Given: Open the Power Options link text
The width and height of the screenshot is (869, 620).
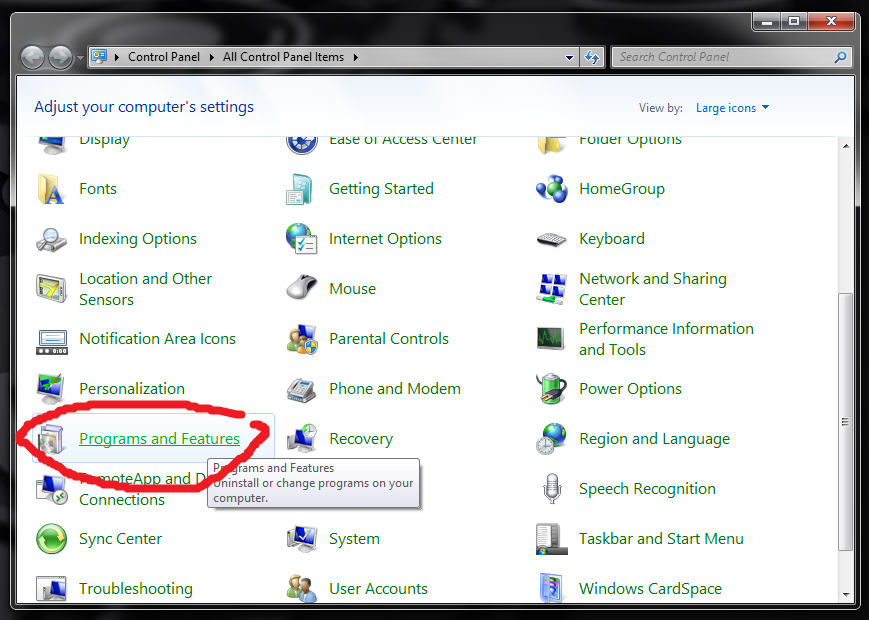Looking at the screenshot, I should click(x=630, y=389).
